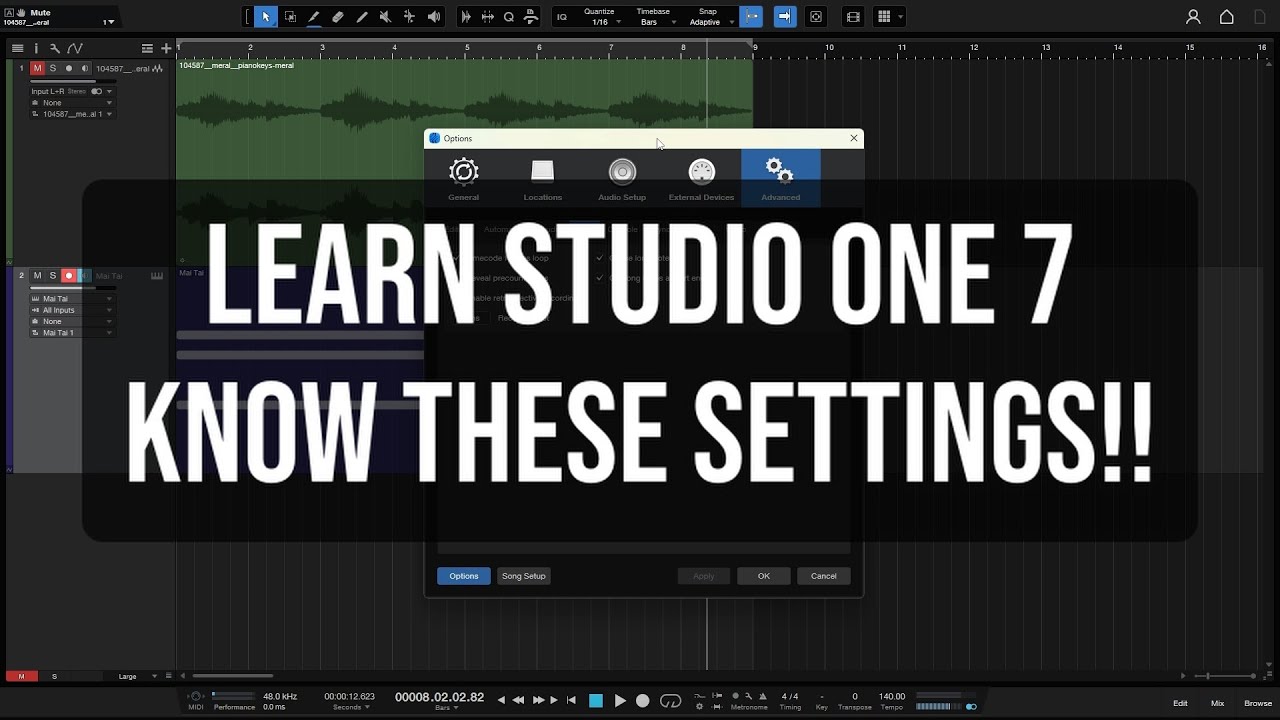Select the Eraser tool
The width and height of the screenshot is (1280, 720).
point(338,17)
